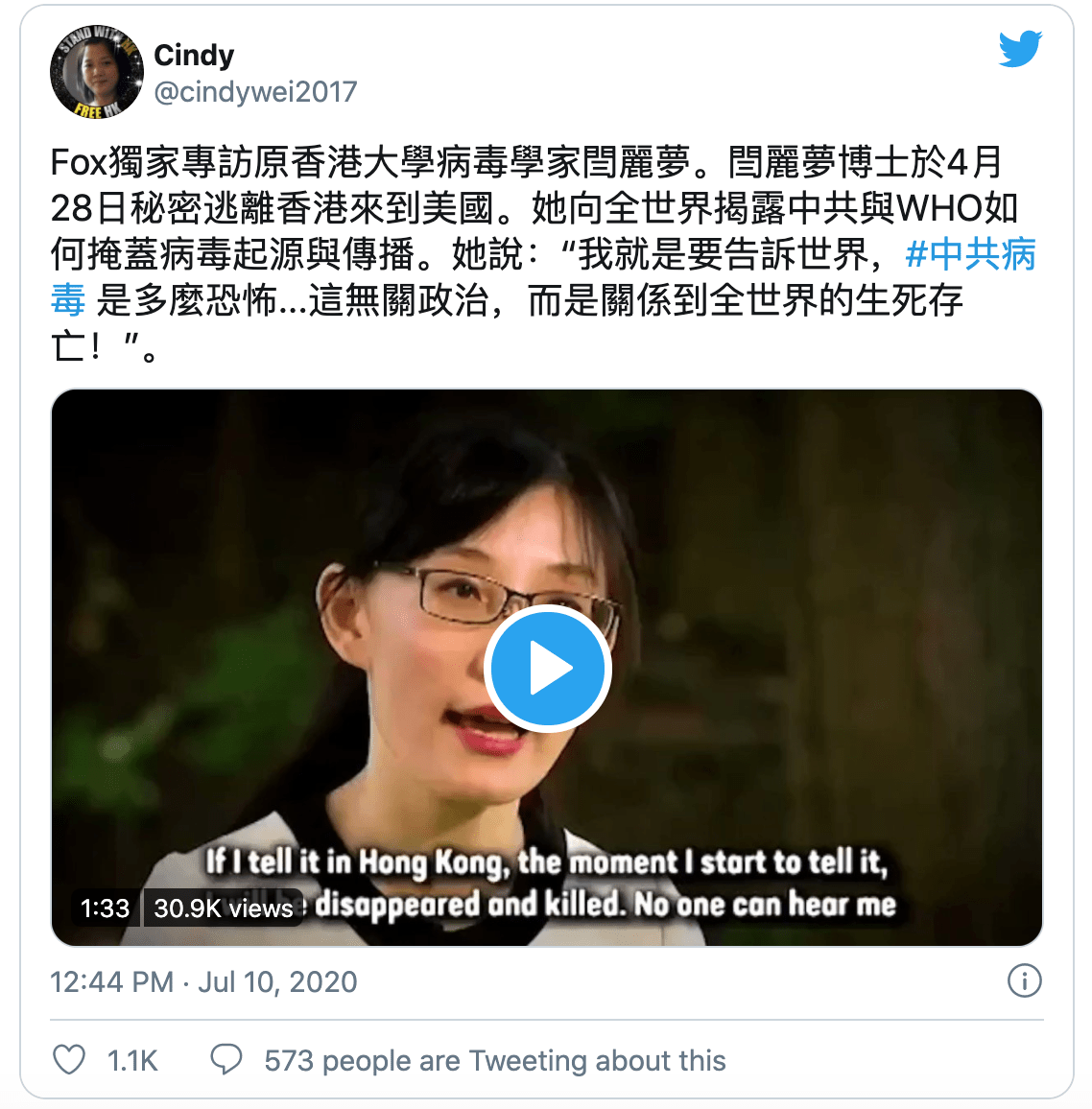Click the 1.1K likes count

(132, 1060)
